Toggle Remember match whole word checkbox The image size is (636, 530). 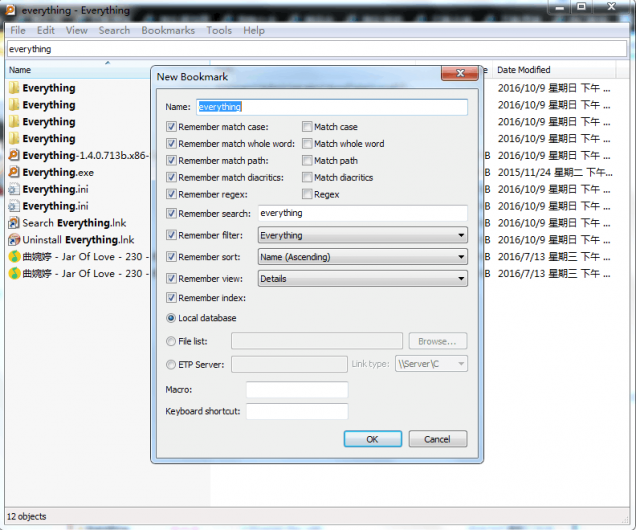click(171, 144)
